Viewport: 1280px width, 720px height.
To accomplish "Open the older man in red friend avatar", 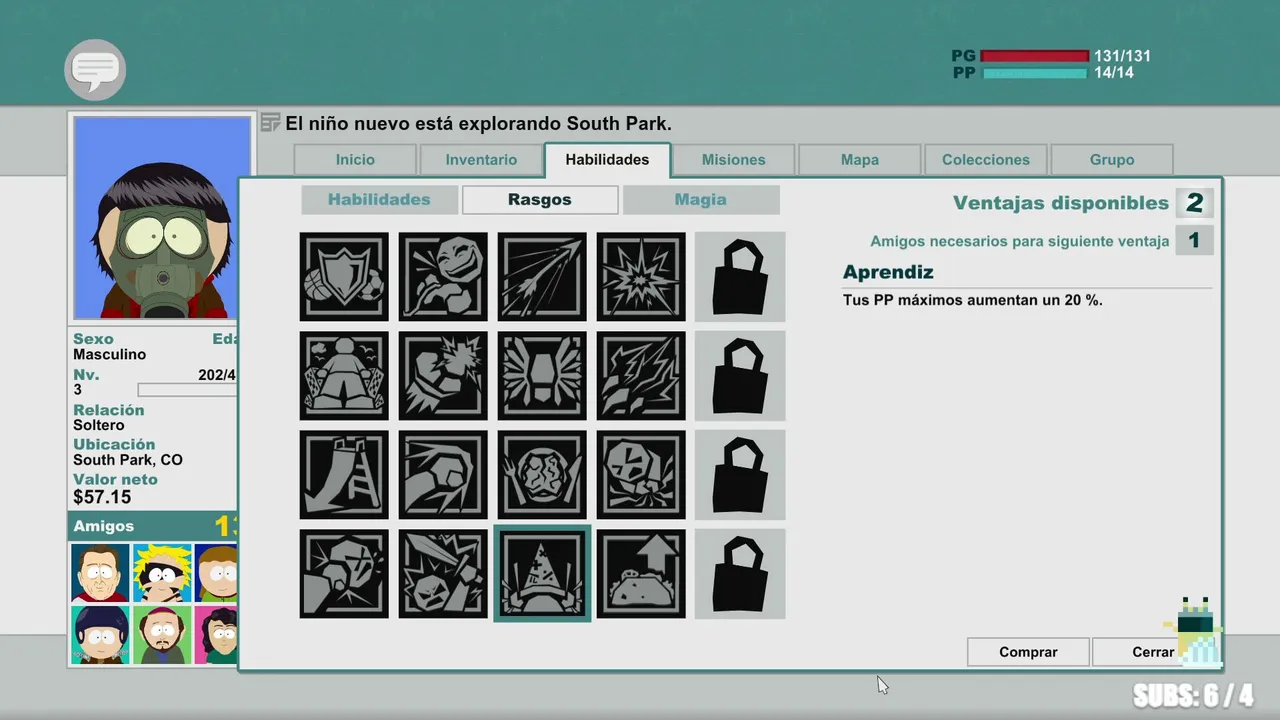I will (x=100, y=573).
